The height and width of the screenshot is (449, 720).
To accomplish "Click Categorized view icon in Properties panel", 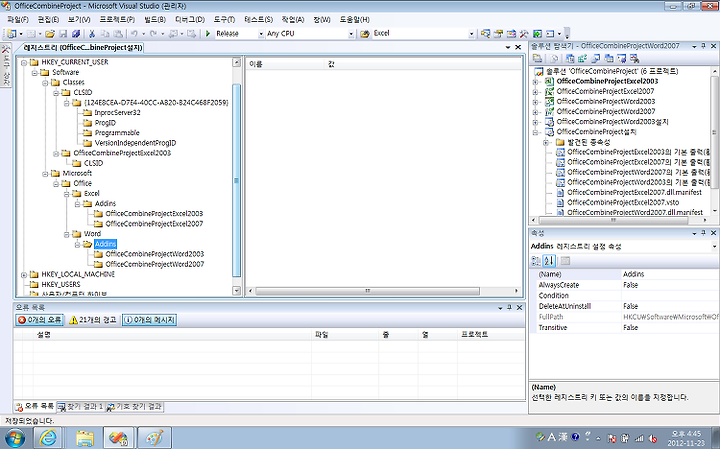I will click(536, 261).
